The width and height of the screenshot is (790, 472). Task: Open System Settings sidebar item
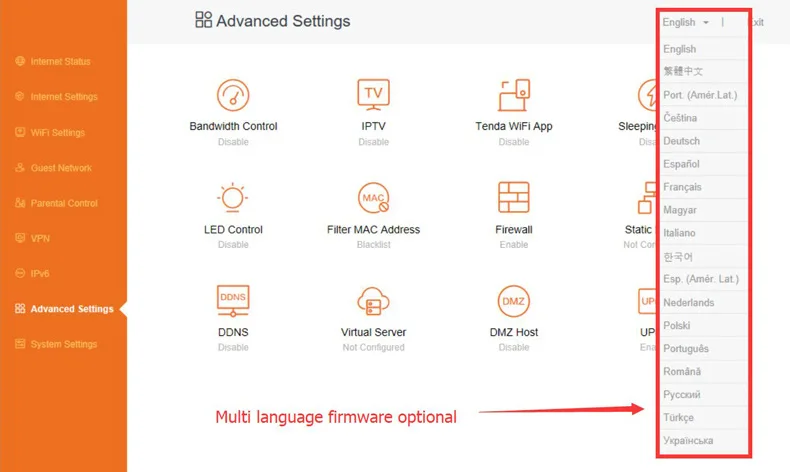click(63, 344)
